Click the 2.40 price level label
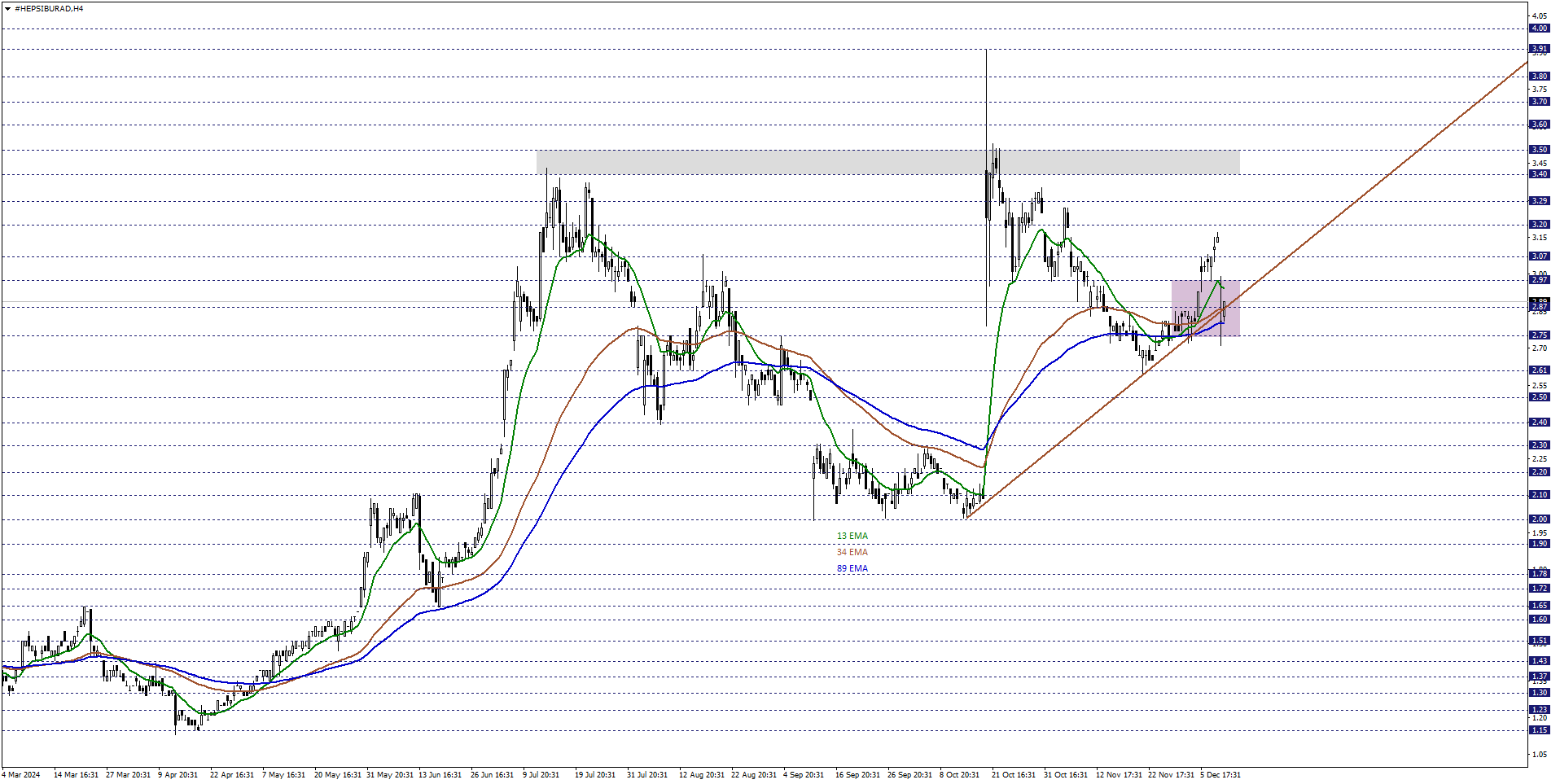 1539,423
